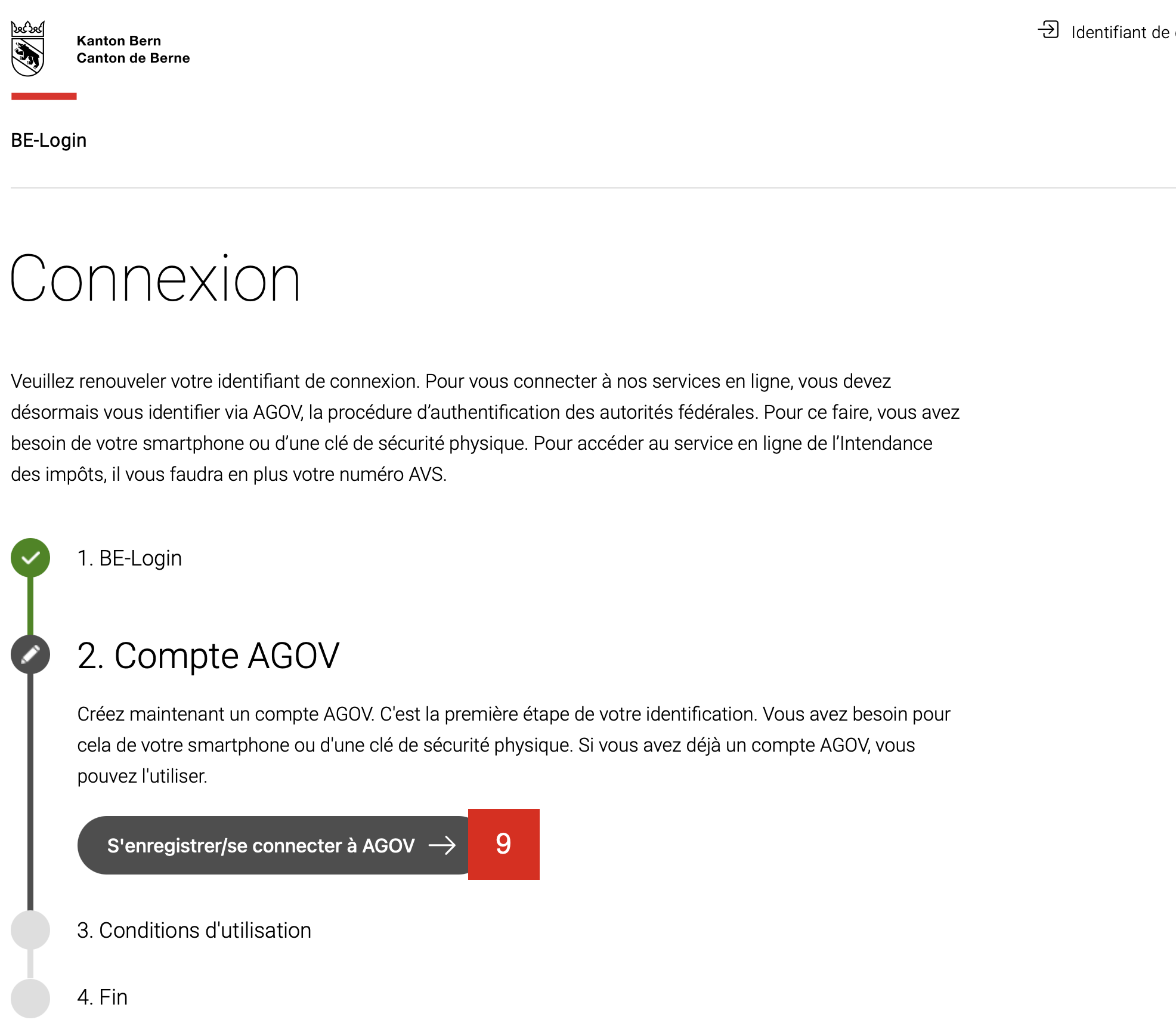The height and width of the screenshot is (1032, 1176).
Task: Click the red number 9 marker
Action: 503,844
